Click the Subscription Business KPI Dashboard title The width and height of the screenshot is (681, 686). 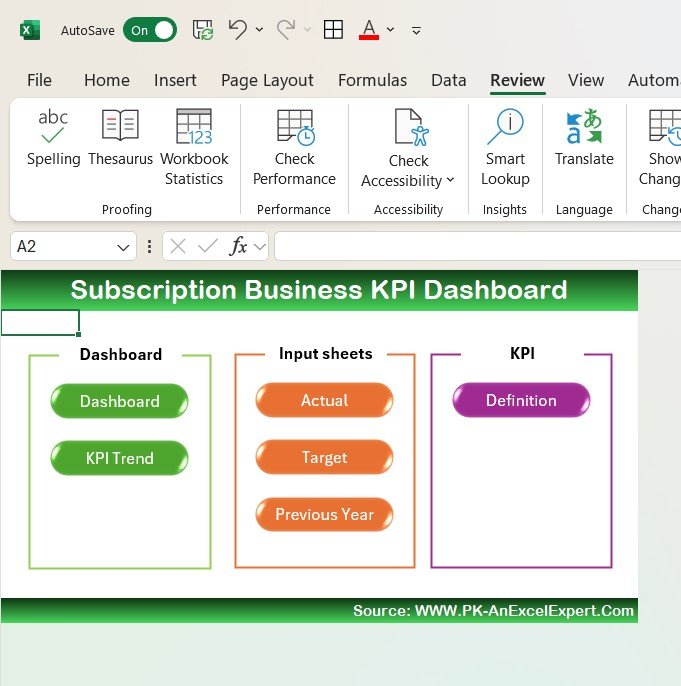[319, 290]
